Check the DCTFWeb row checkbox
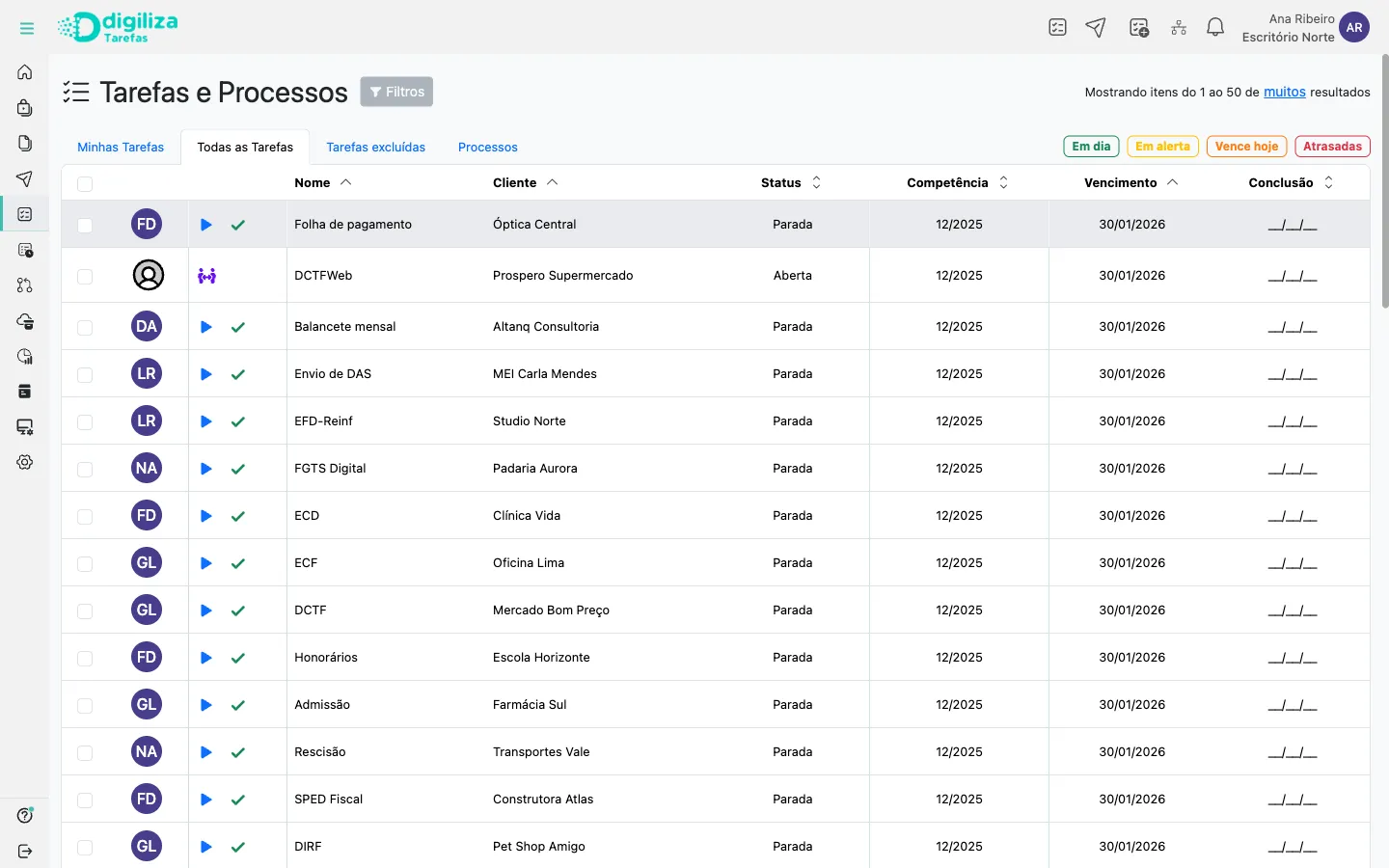Viewport: 1389px width, 868px height. (x=85, y=276)
